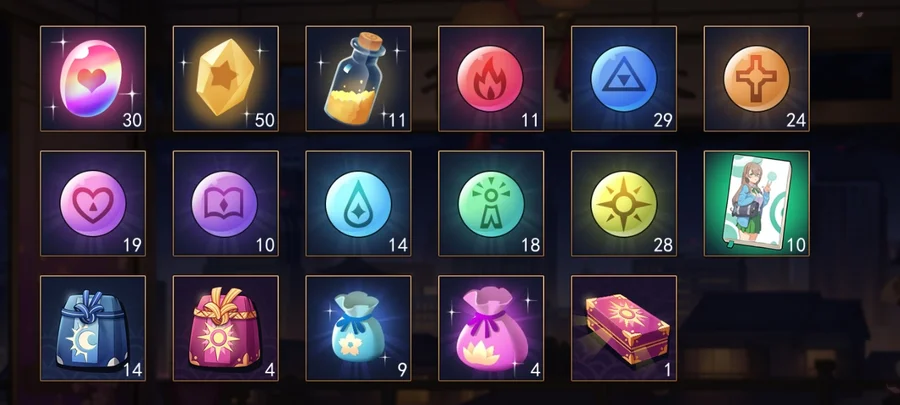Click the golden star crystal item
The image size is (900, 405).
pyautogui.click(x=226, y=79)
